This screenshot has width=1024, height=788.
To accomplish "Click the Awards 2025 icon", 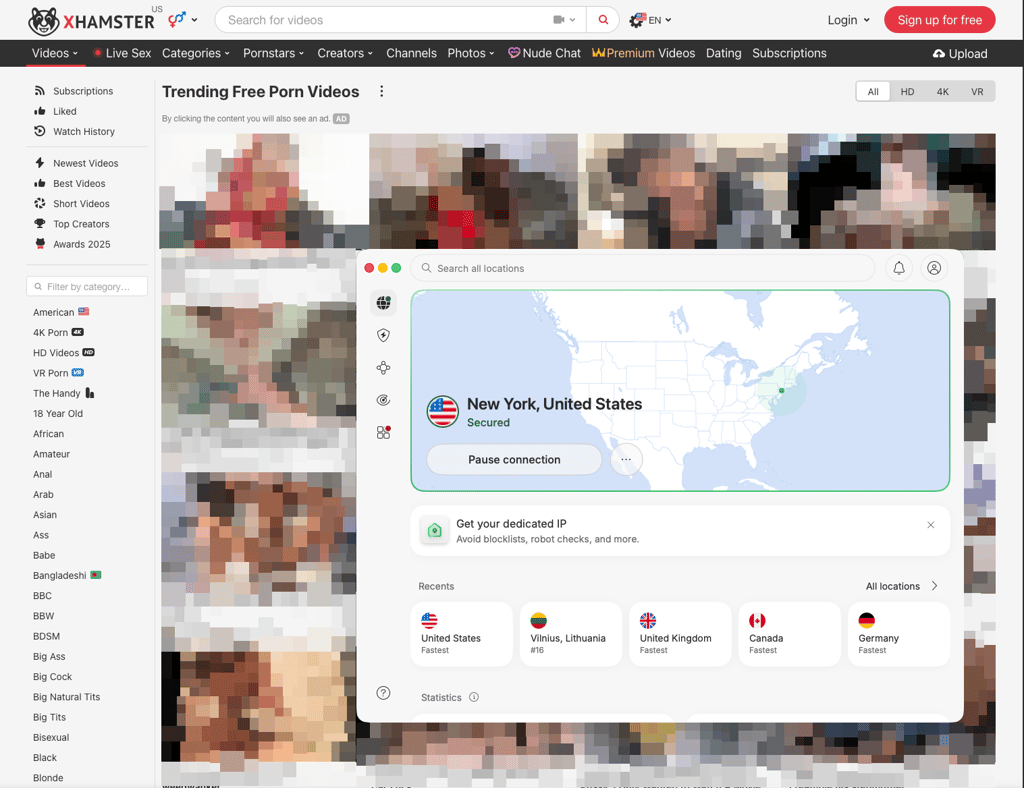I will 40,244.
